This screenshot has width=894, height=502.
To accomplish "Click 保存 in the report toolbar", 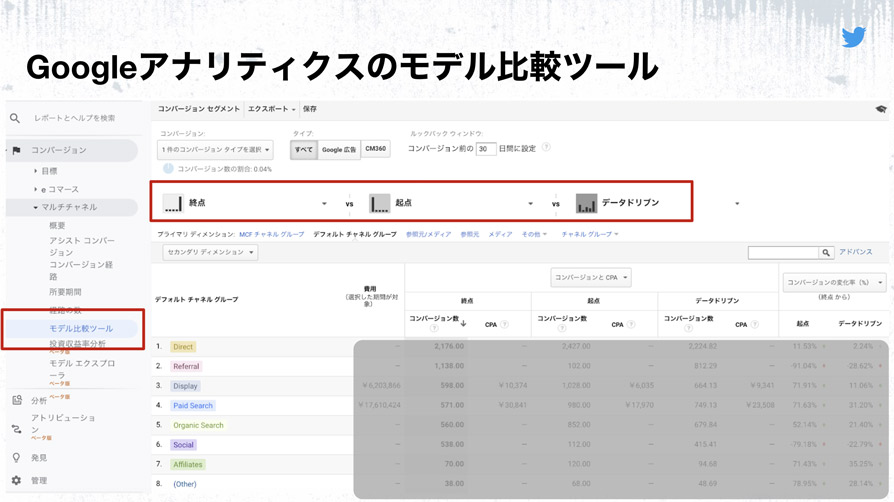I will 310,109.
